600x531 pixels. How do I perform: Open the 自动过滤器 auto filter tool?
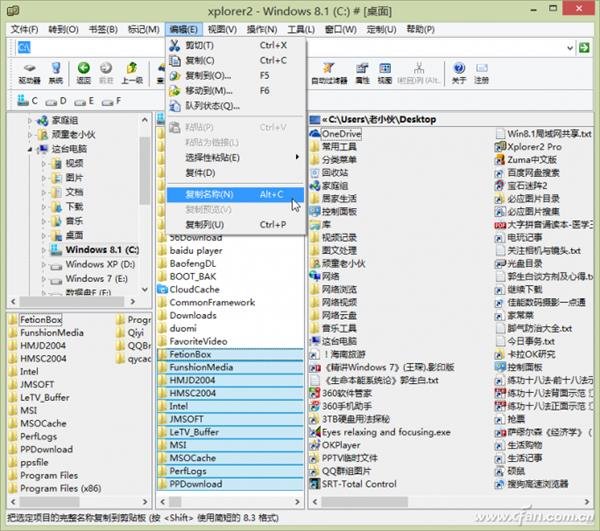tap(329, 73)
